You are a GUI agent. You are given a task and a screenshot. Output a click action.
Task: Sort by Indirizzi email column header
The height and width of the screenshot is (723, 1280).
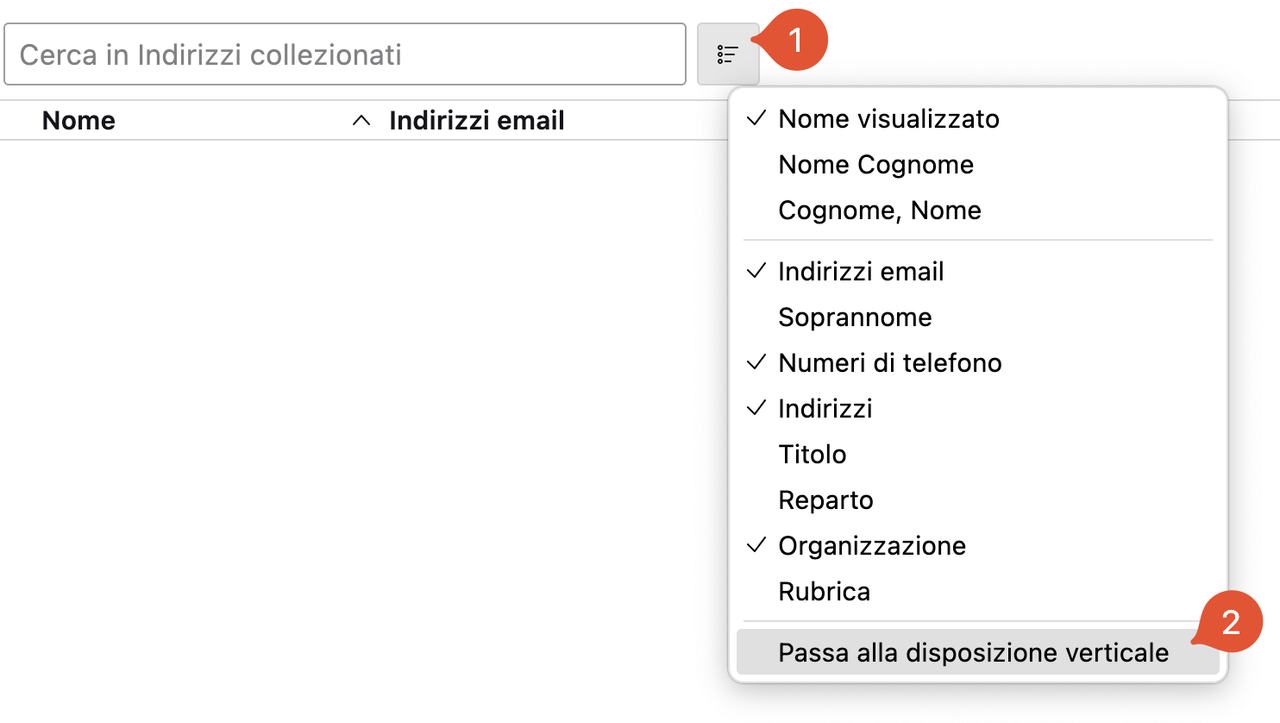point(477,121)
